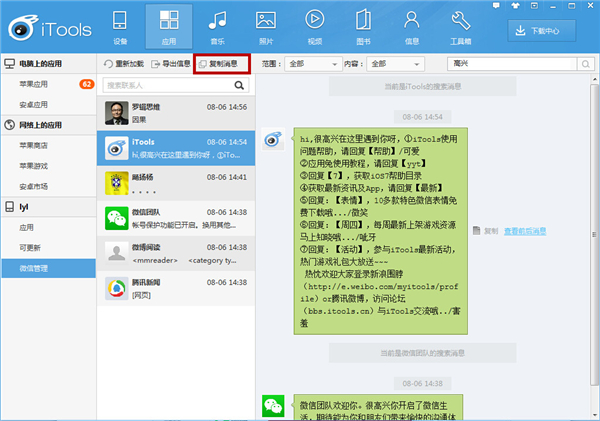Open the 范围 range dropdown
Image resolution: width=600 pixels, height=421 pixels.
pos(312,64)
